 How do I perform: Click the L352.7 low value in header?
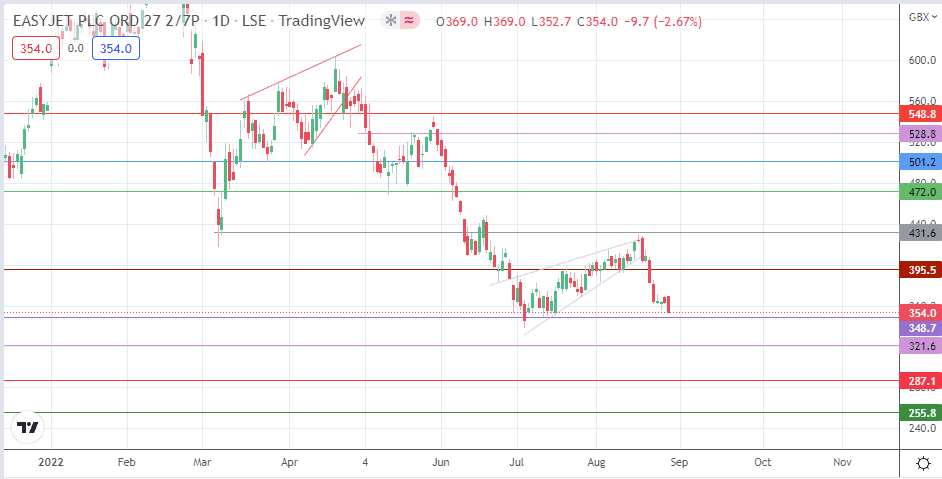tap(551, 22)
